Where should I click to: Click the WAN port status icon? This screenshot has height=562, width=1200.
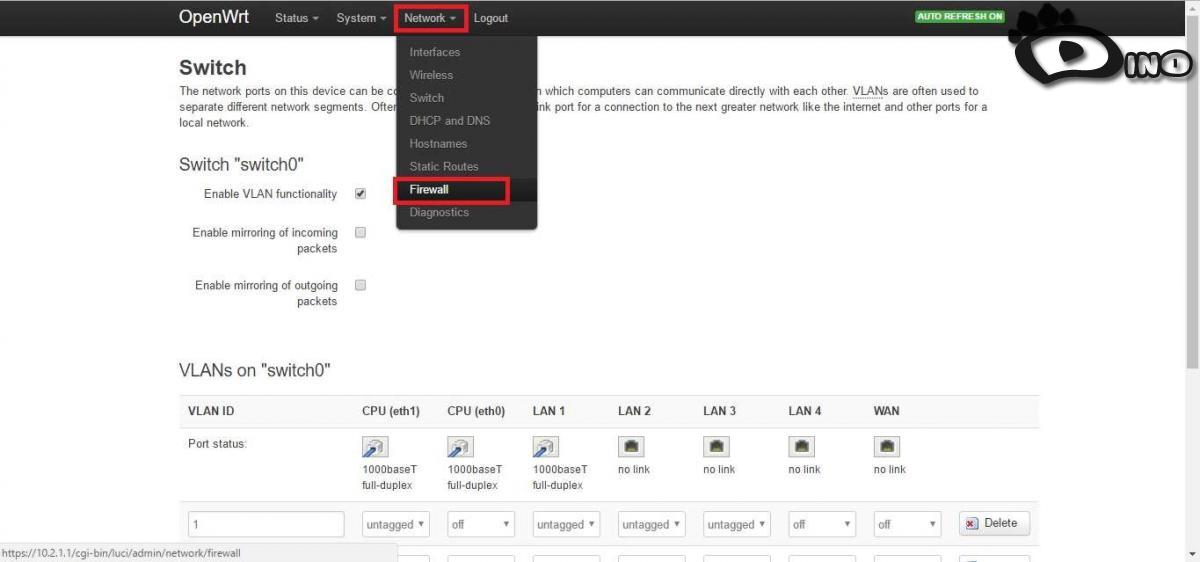[888, 447]
